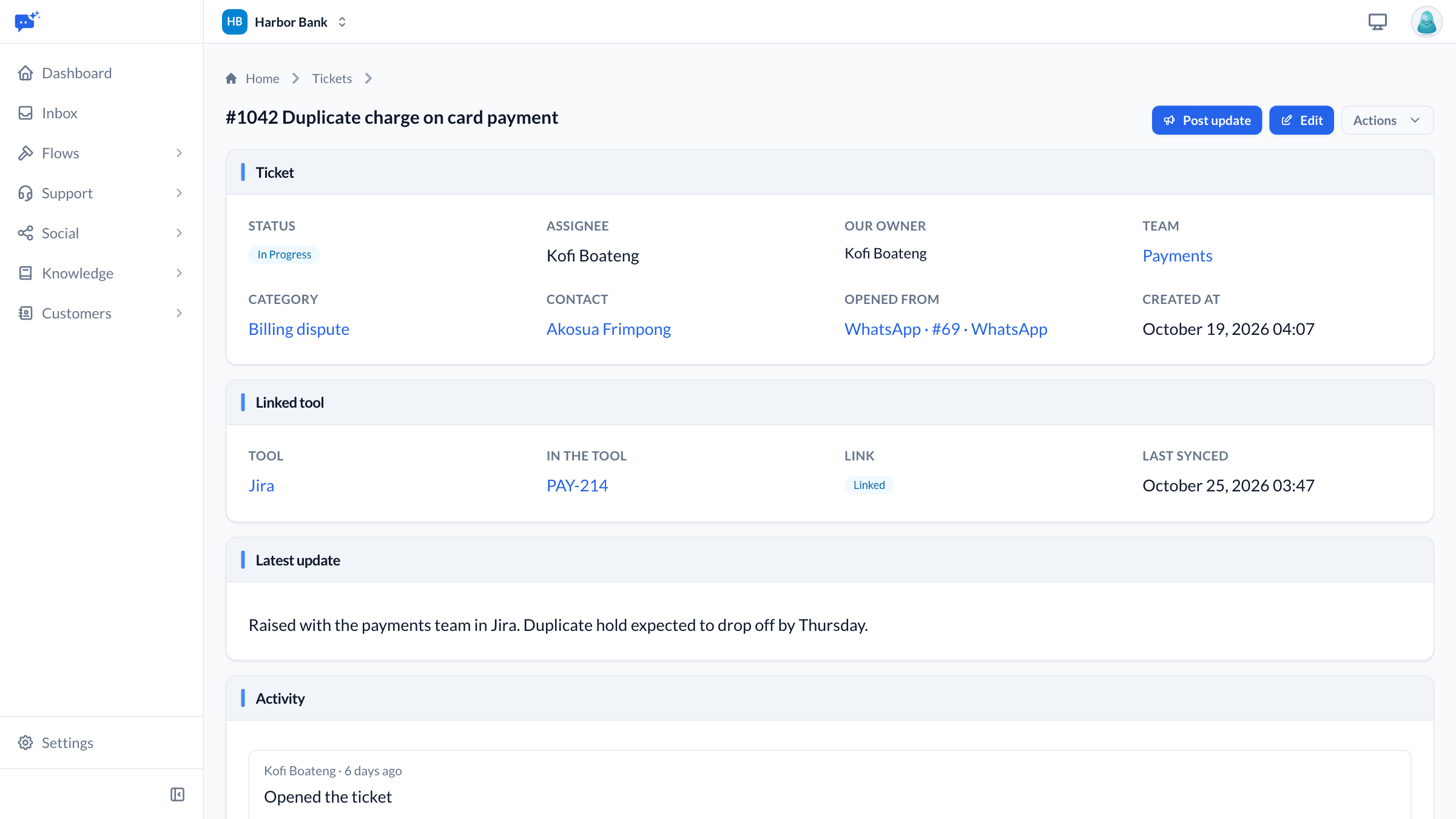
Task: Click assignee name under ASSIGNEE label
Action: (592, 255)
